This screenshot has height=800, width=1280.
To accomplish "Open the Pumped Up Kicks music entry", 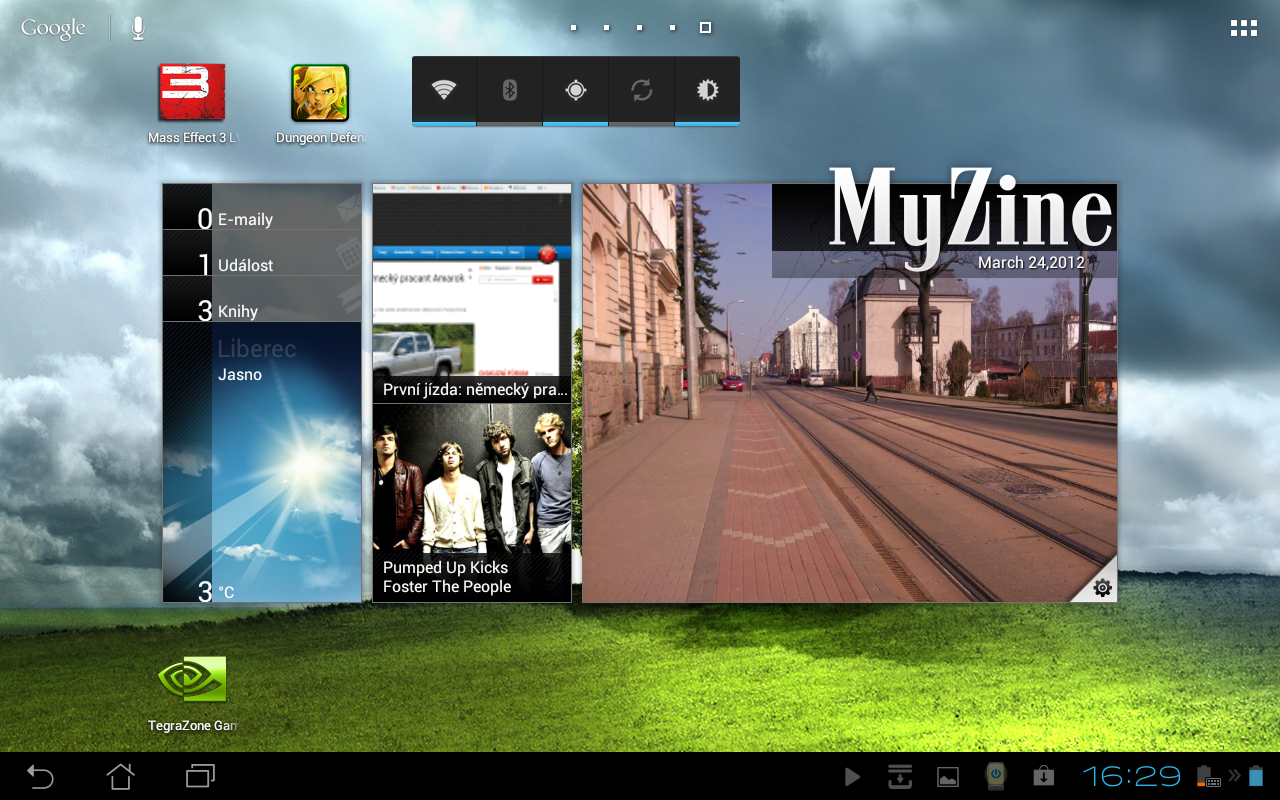I will pyautogui.click(x=471, y=500).
